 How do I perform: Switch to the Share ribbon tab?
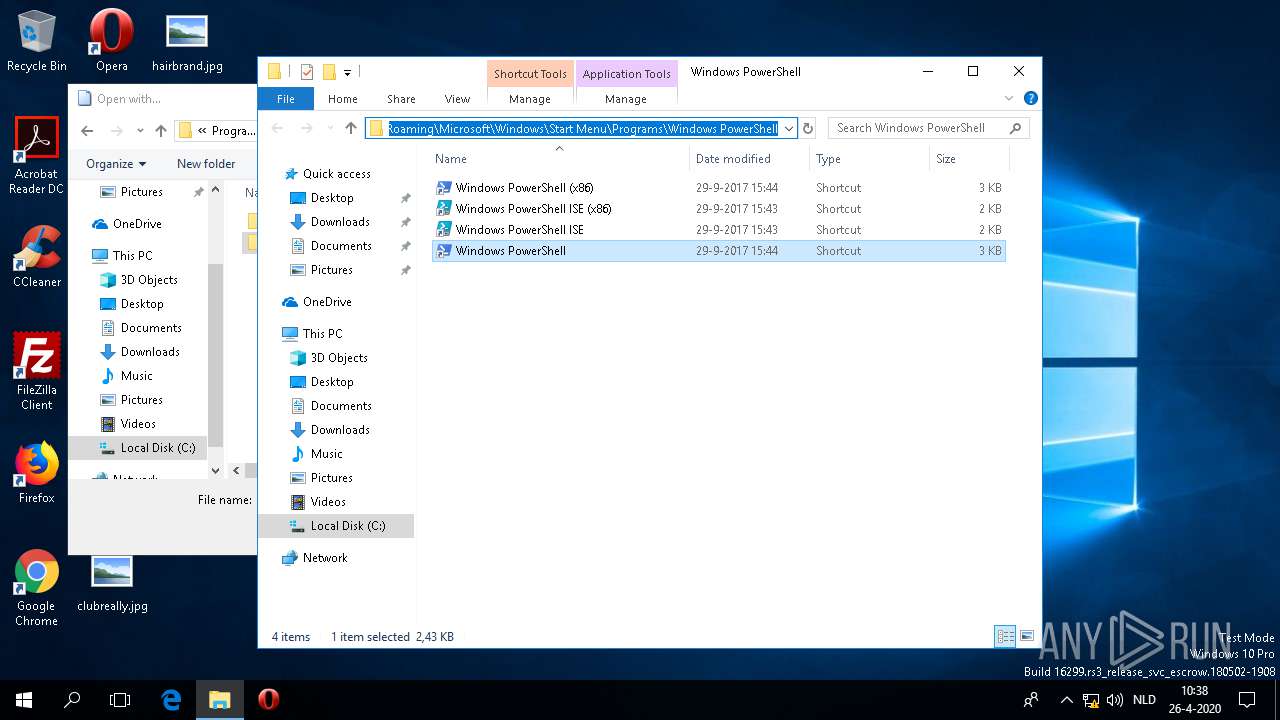[x=401, y=99]
